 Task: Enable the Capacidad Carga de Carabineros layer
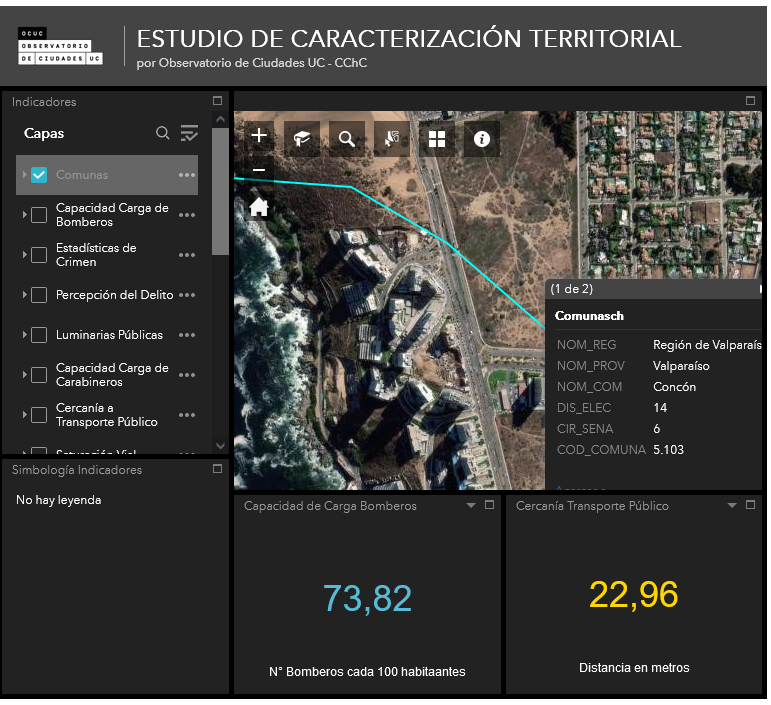tap(39, 375)
